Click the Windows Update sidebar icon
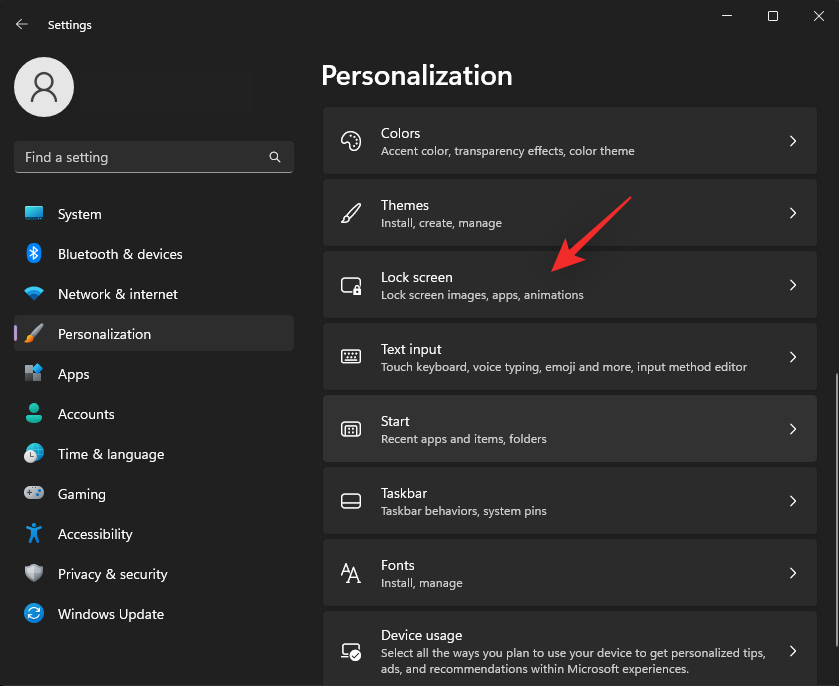Image resolution: width=839 pixels, height=686 pixels. 33,614
